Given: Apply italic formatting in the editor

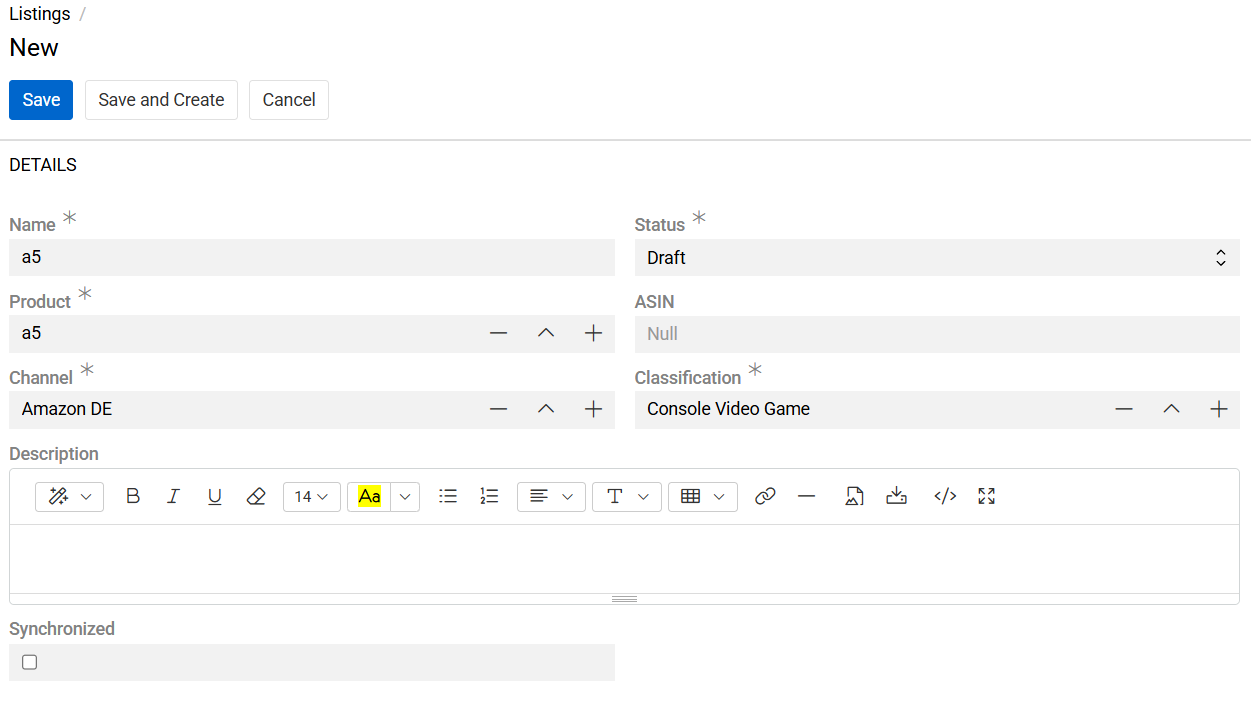Looking at the screenshot, I should click(173, 497).
